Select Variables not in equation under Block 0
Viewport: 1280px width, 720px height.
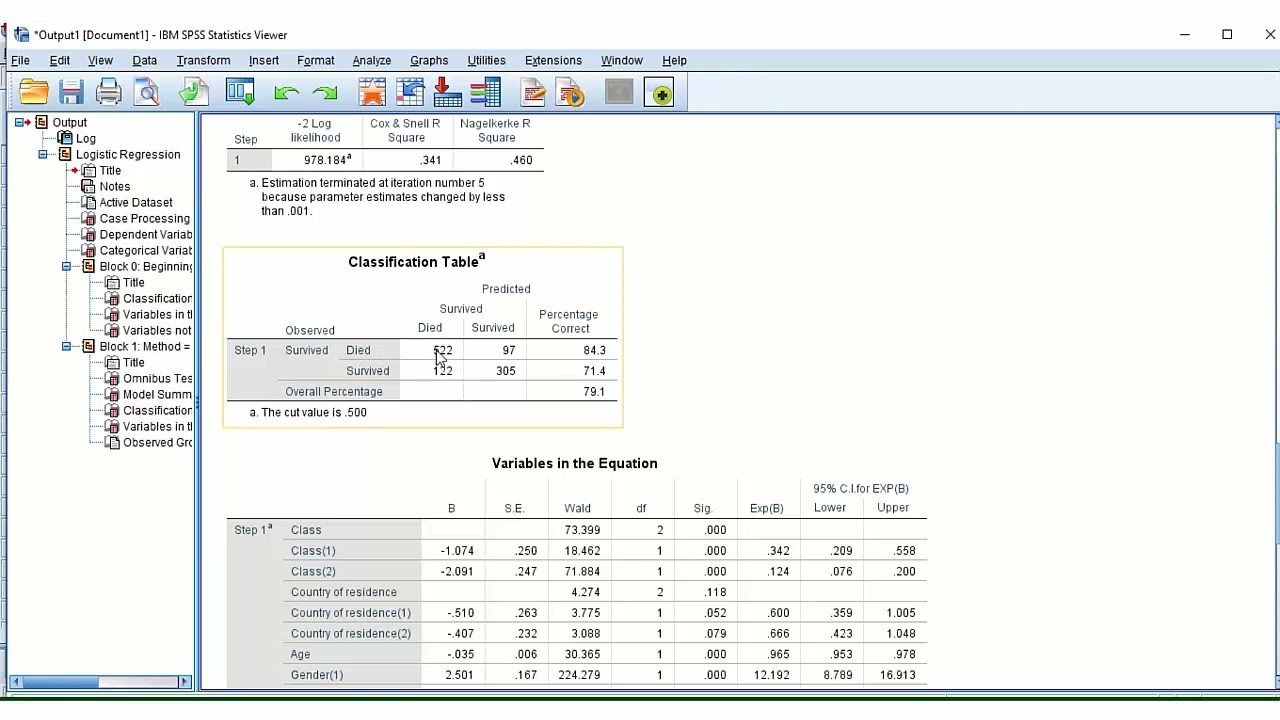tap(157, 330)
